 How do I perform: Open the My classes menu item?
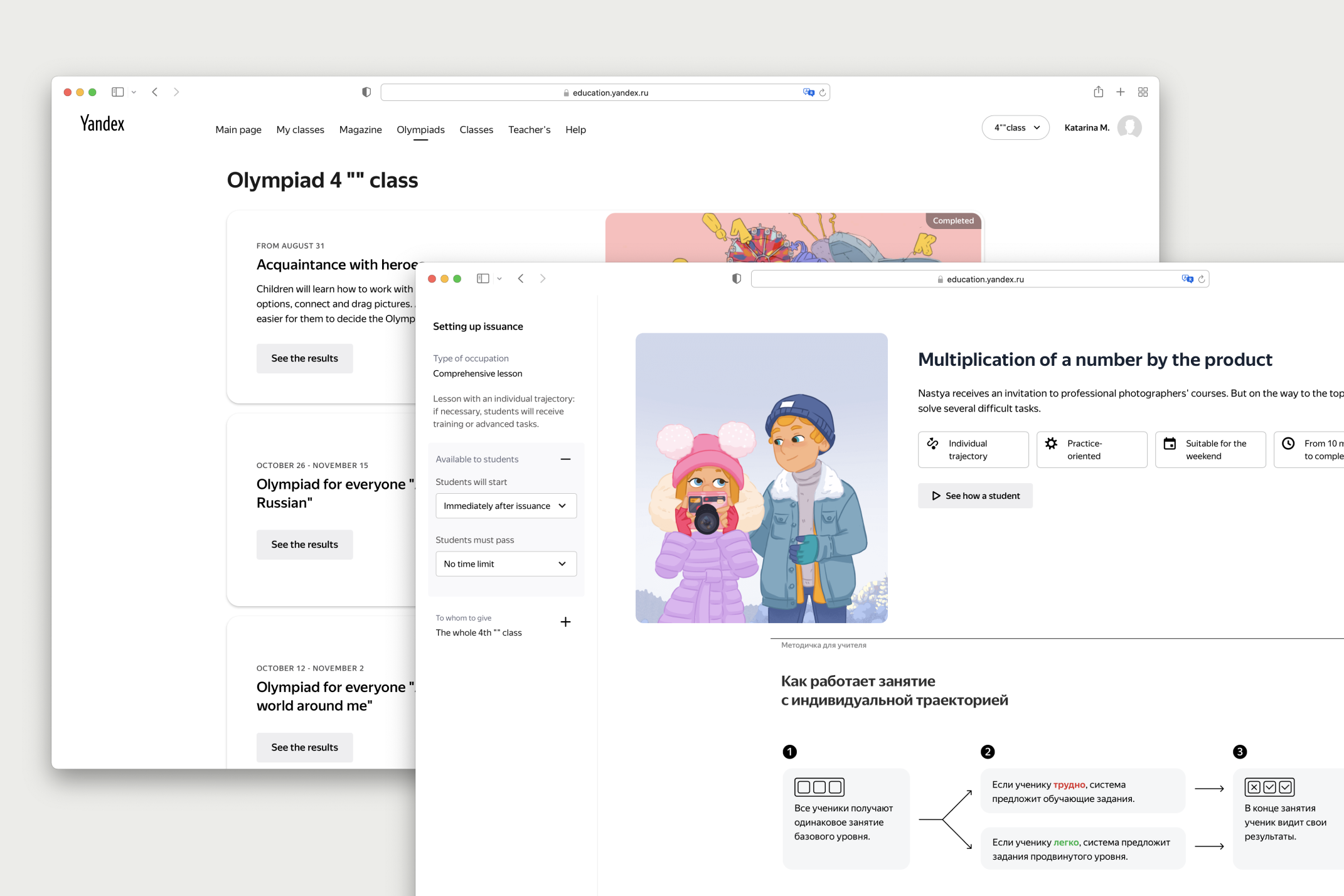point(300,130)
